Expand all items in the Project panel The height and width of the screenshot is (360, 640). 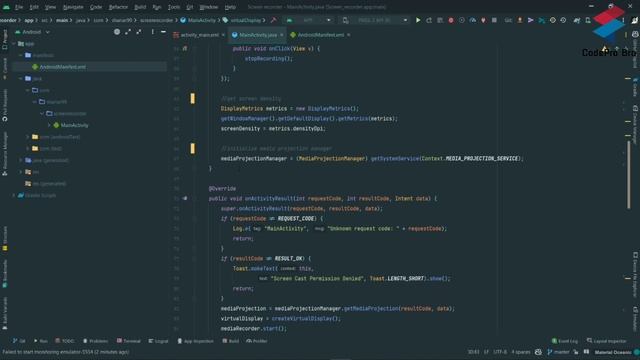pos(128,32)
